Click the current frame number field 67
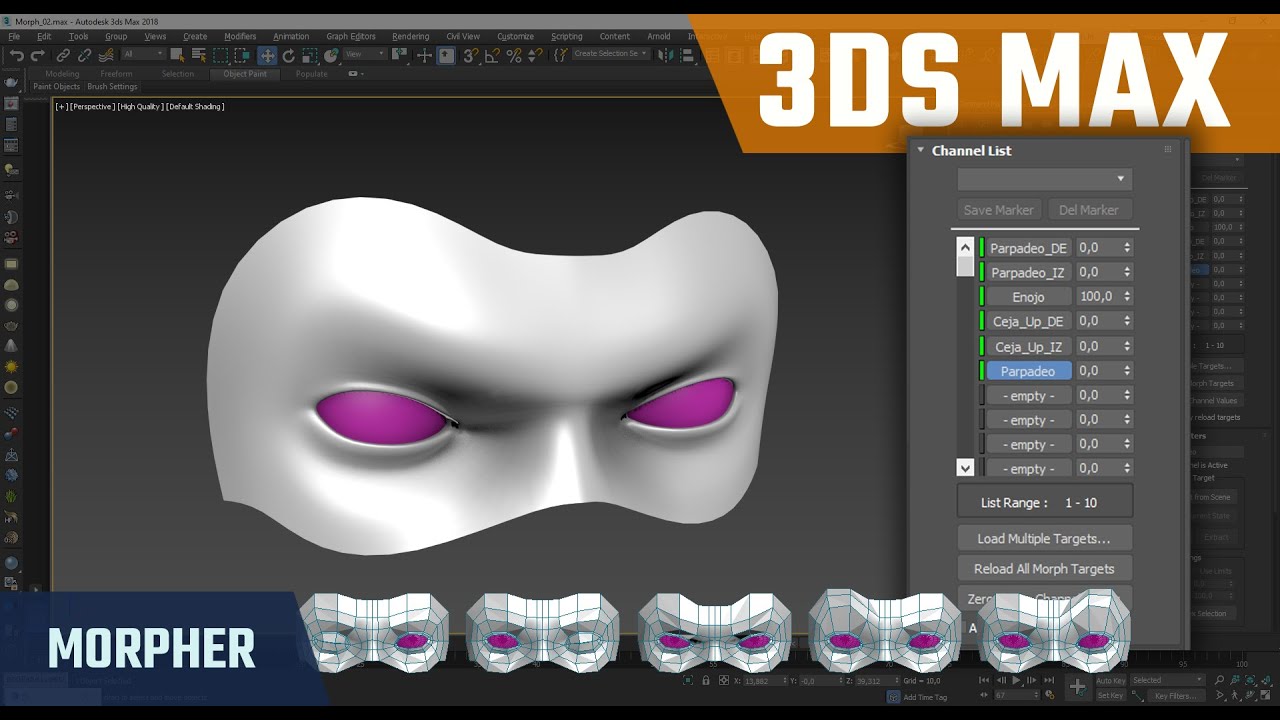 (1017, 695)
